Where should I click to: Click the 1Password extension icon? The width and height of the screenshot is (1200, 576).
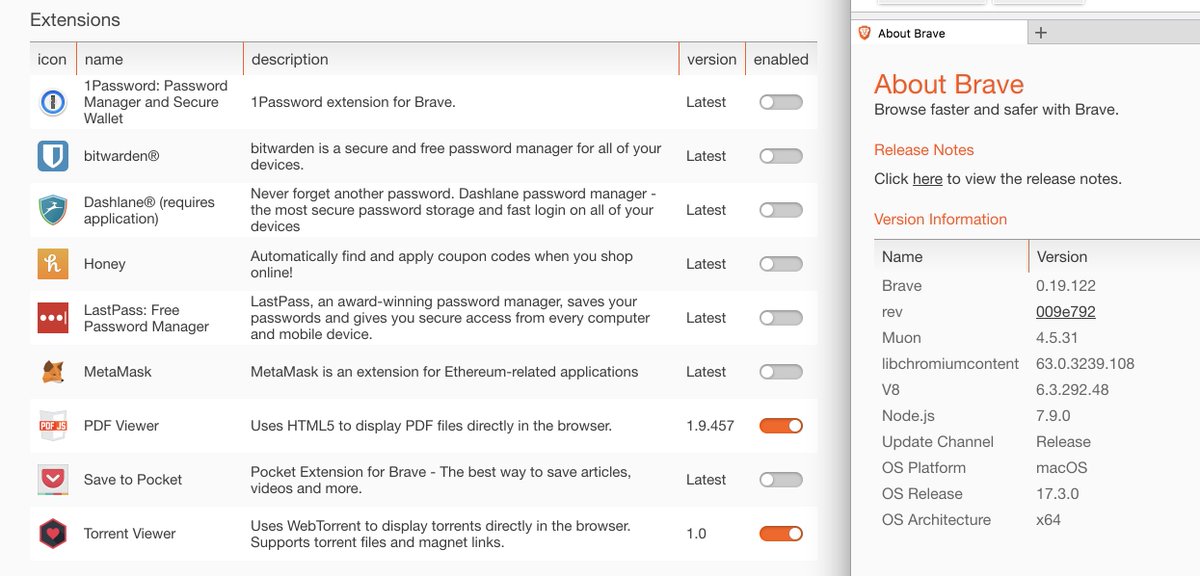[52, 102]
